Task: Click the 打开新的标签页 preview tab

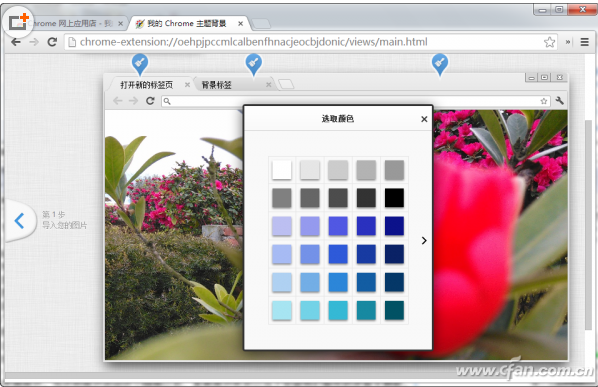Action: 146,85
